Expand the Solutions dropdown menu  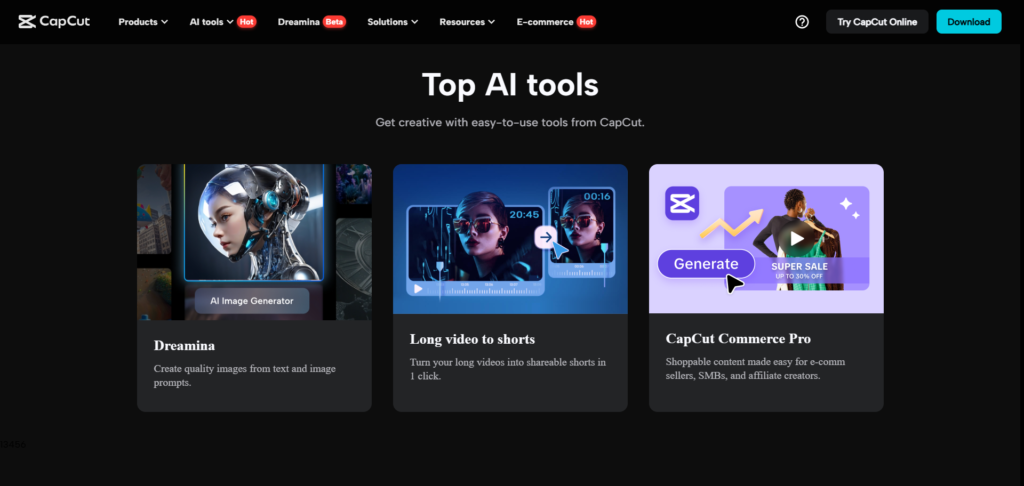[392, 22]
